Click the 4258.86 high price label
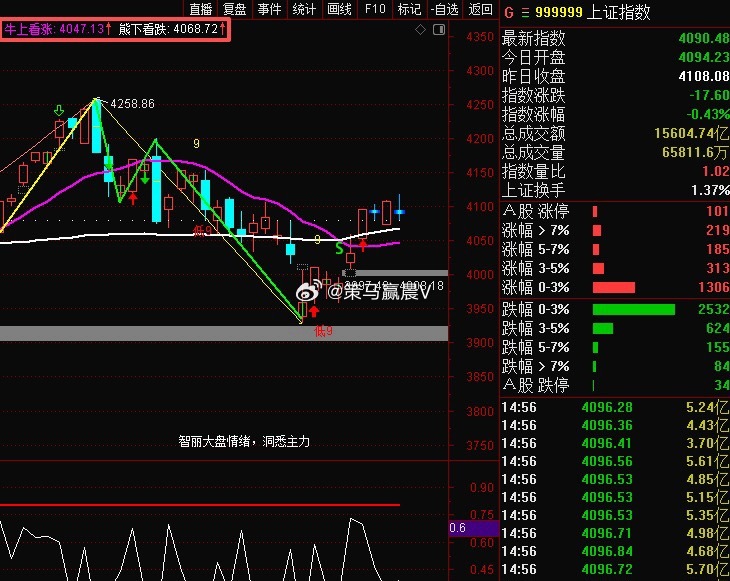 132,104
